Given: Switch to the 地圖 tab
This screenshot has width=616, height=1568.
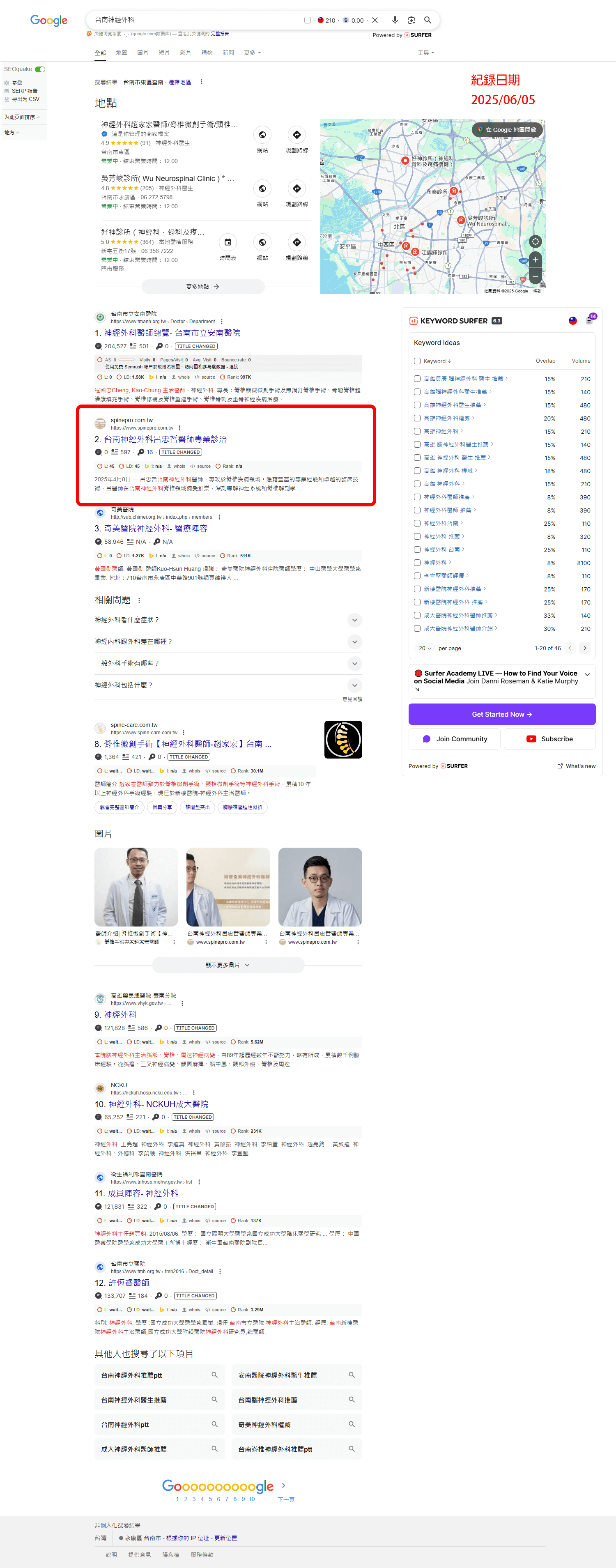Looking at the screenshot, I should (x=122, y=53).
